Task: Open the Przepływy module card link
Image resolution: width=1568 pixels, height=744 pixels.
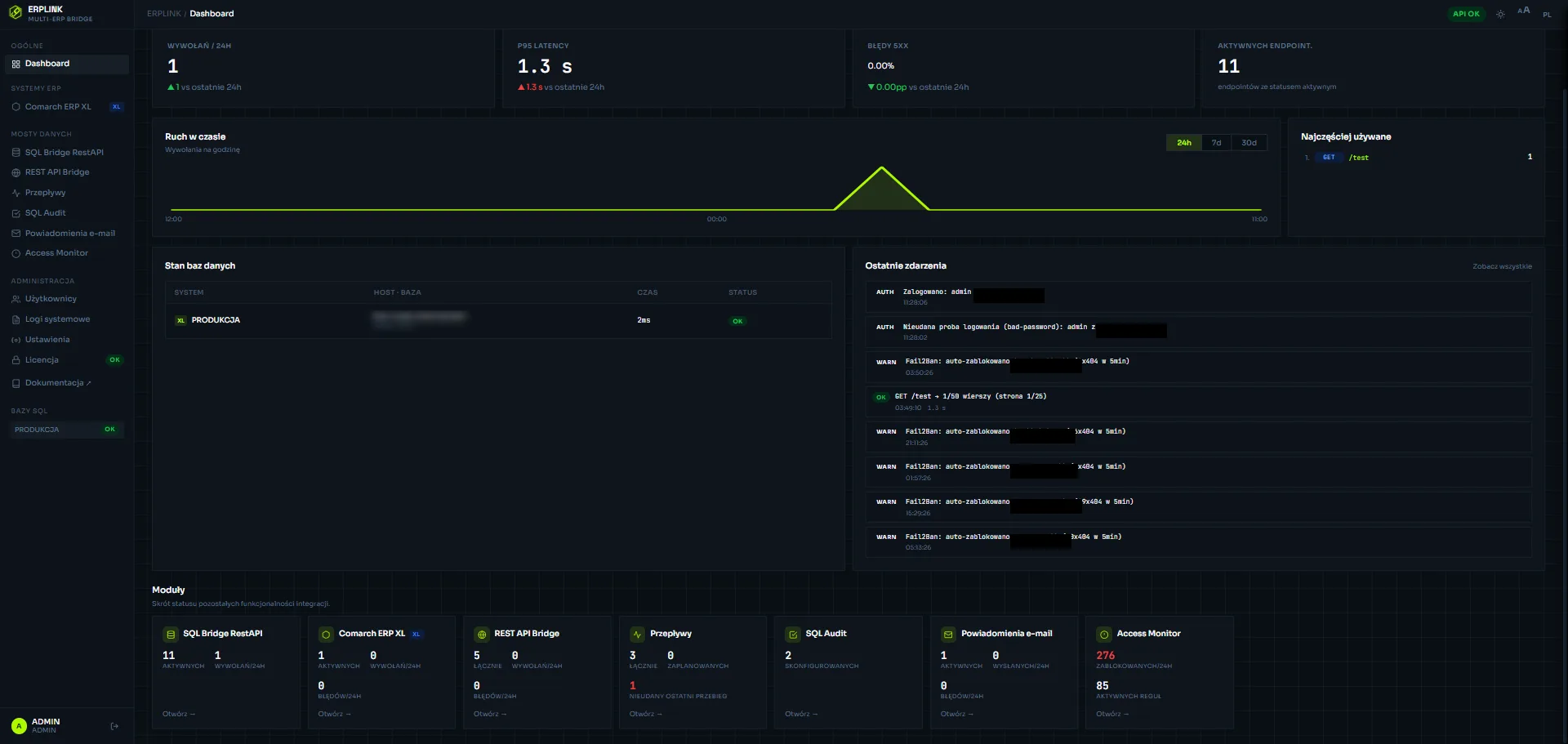Action: pos(645,714)
